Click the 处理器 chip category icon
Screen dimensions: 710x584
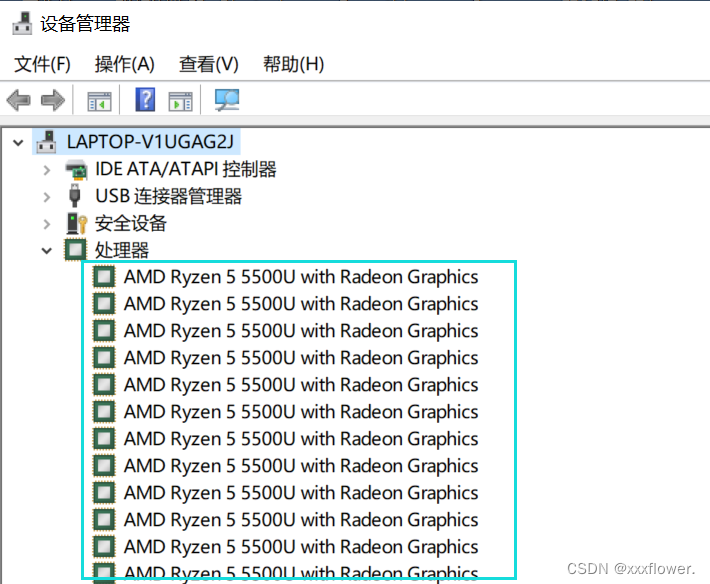coord(75,249)
